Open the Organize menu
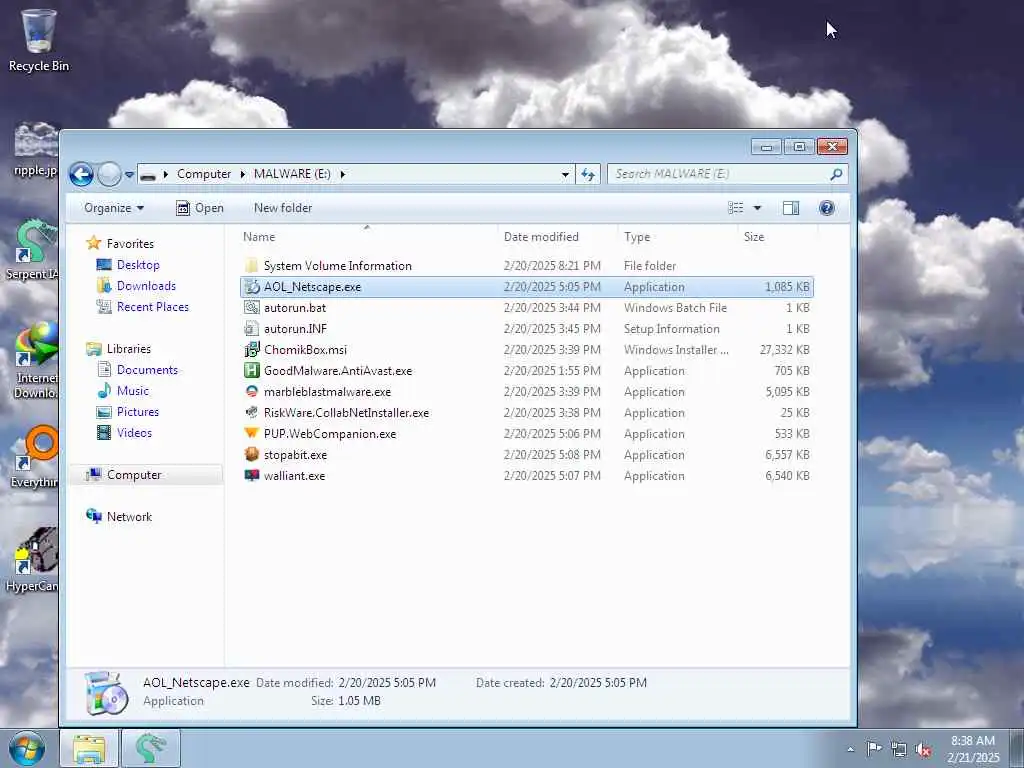 pos(114,208)
